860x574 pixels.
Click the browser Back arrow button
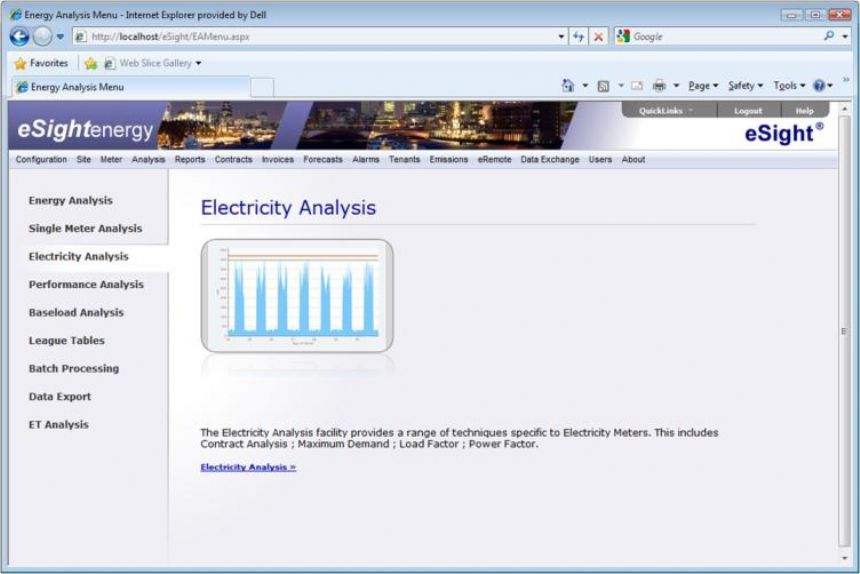click(19, 37)
